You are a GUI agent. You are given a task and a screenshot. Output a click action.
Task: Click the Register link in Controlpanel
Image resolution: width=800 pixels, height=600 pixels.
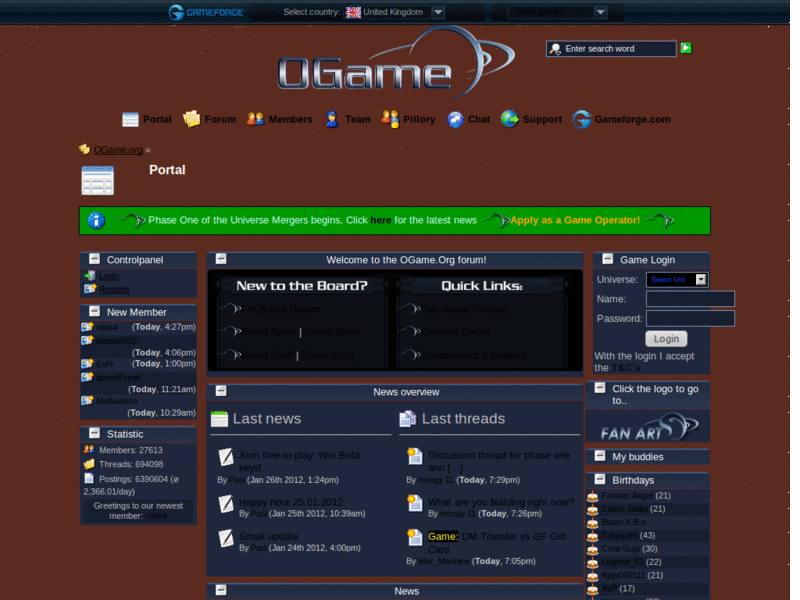click(114, 289)
